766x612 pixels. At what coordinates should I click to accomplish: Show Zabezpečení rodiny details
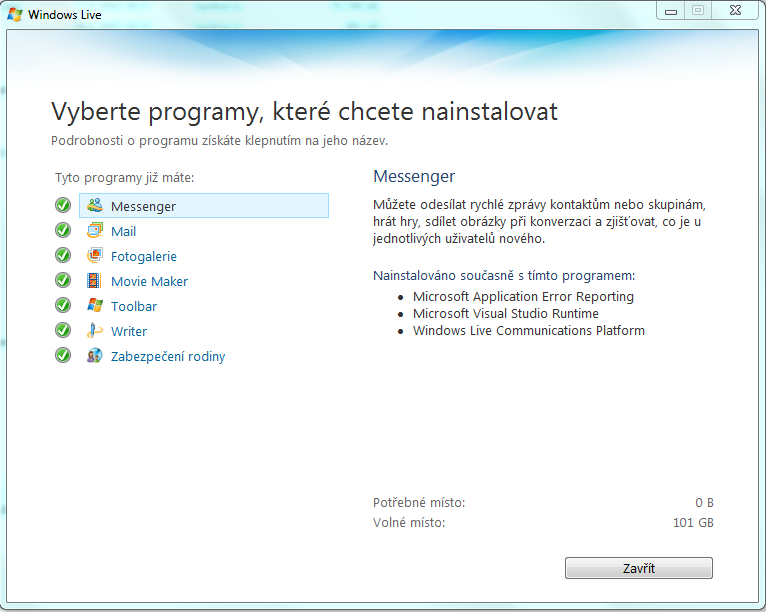tap(168, 357)
